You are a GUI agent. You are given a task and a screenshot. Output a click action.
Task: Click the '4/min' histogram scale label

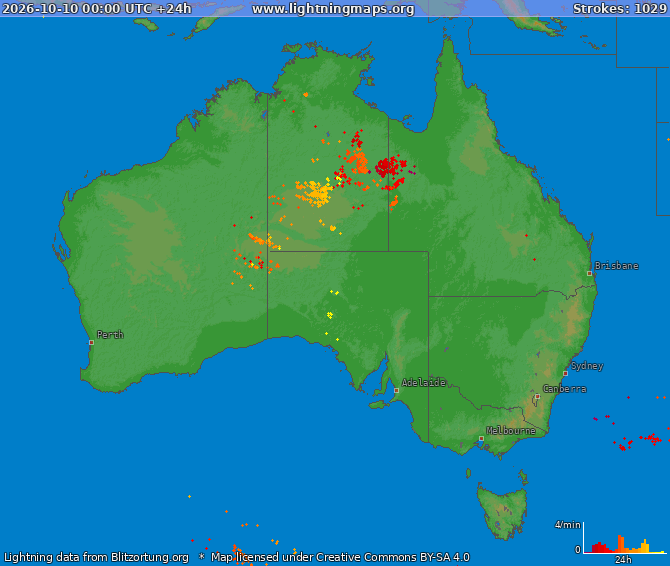coord(567,525)
